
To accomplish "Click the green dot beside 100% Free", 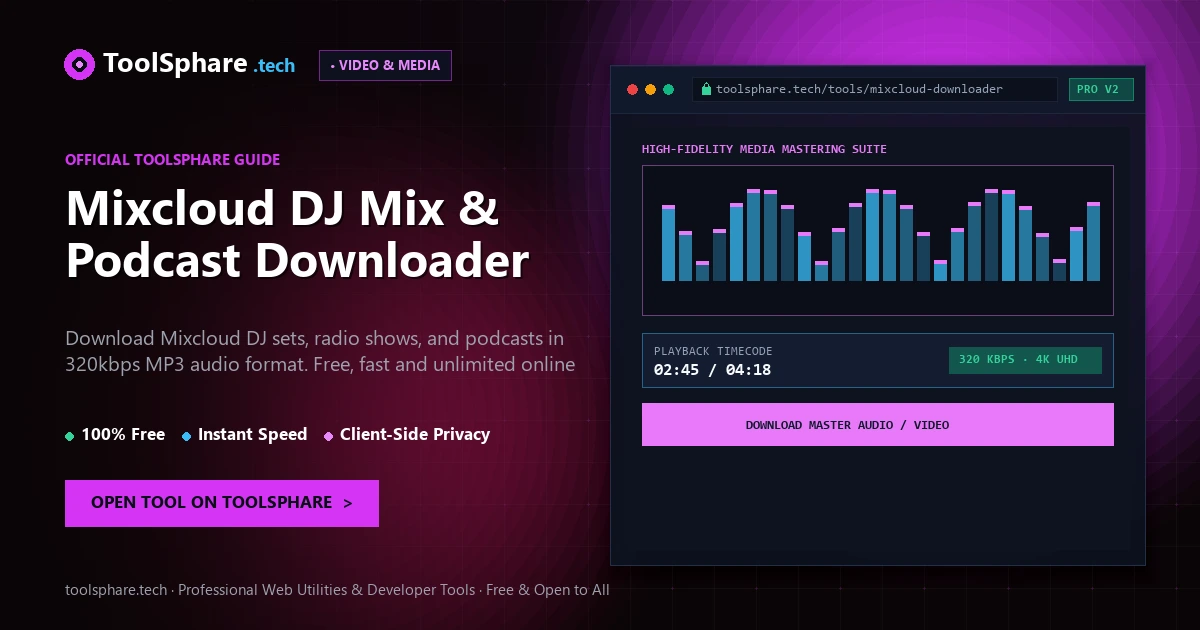I will coord(69,436).
